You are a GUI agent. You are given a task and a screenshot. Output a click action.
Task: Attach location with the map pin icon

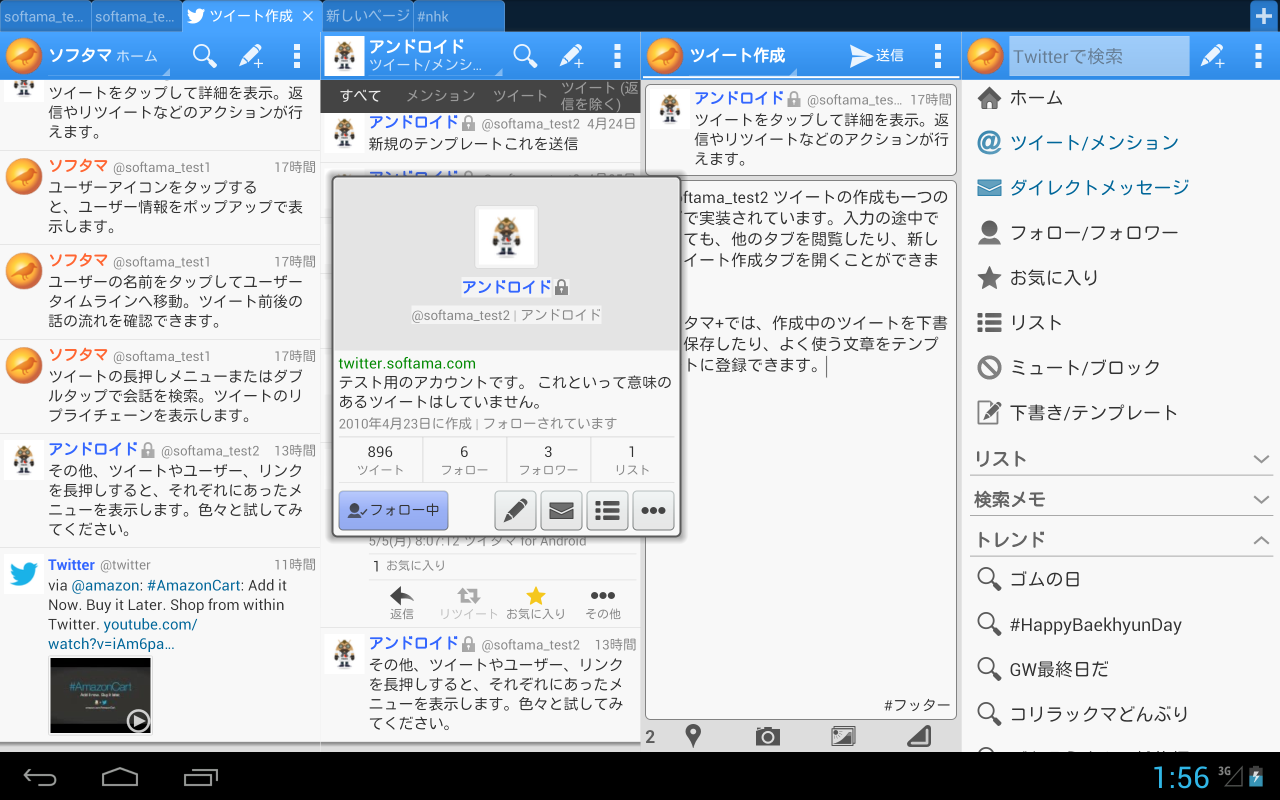pos(693,737)
